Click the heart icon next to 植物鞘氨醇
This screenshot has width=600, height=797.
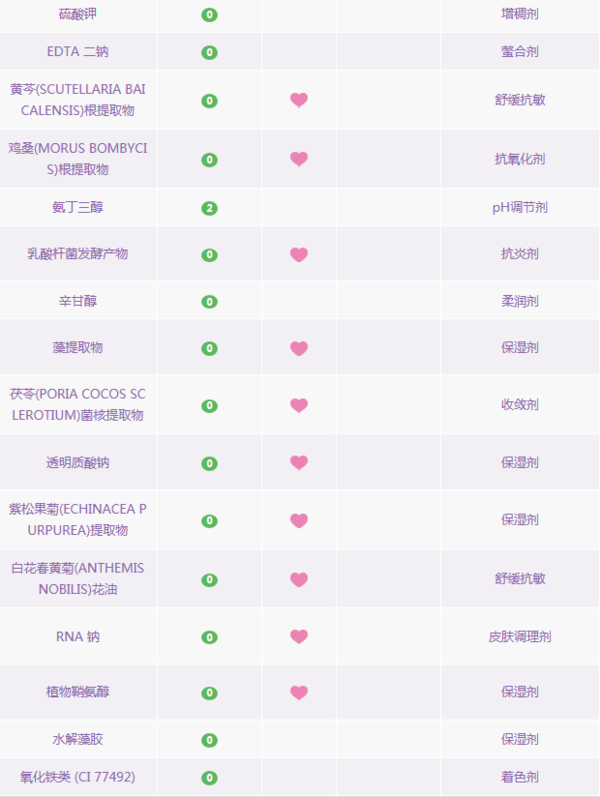(x=299, y=692)
